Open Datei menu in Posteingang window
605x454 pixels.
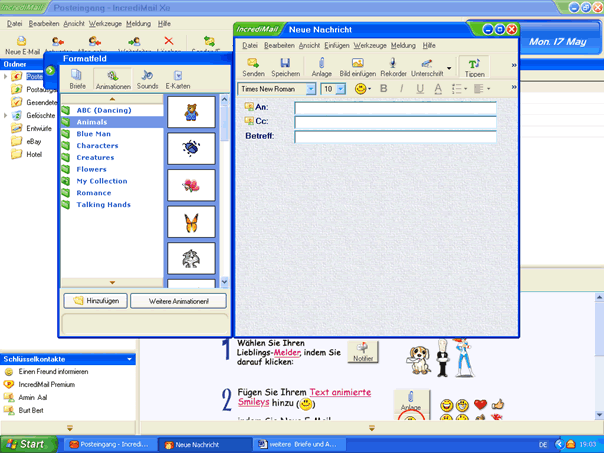tap(14, 24)
